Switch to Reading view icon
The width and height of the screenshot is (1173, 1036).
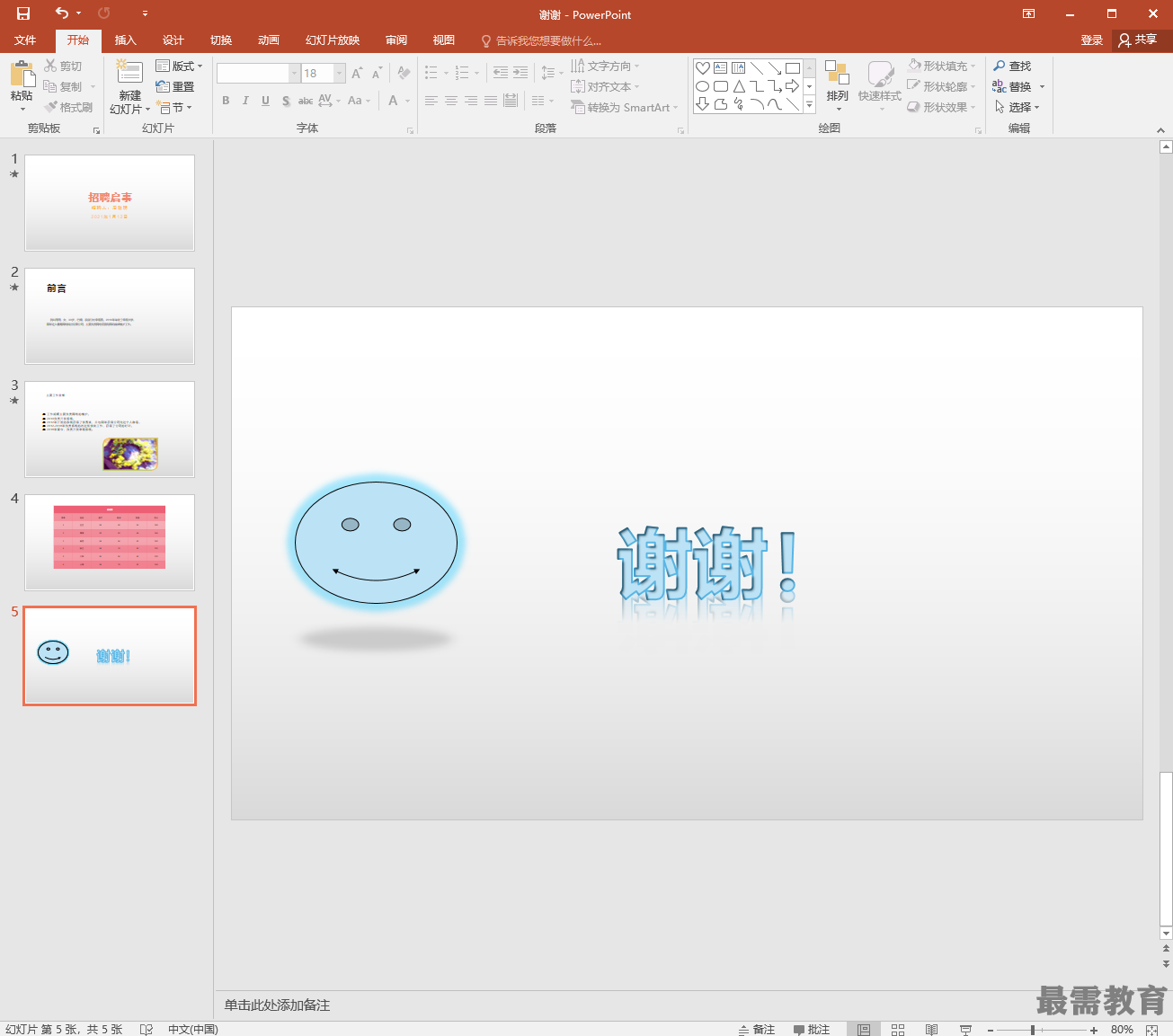pyautogui.click(x=931, y=1030)
